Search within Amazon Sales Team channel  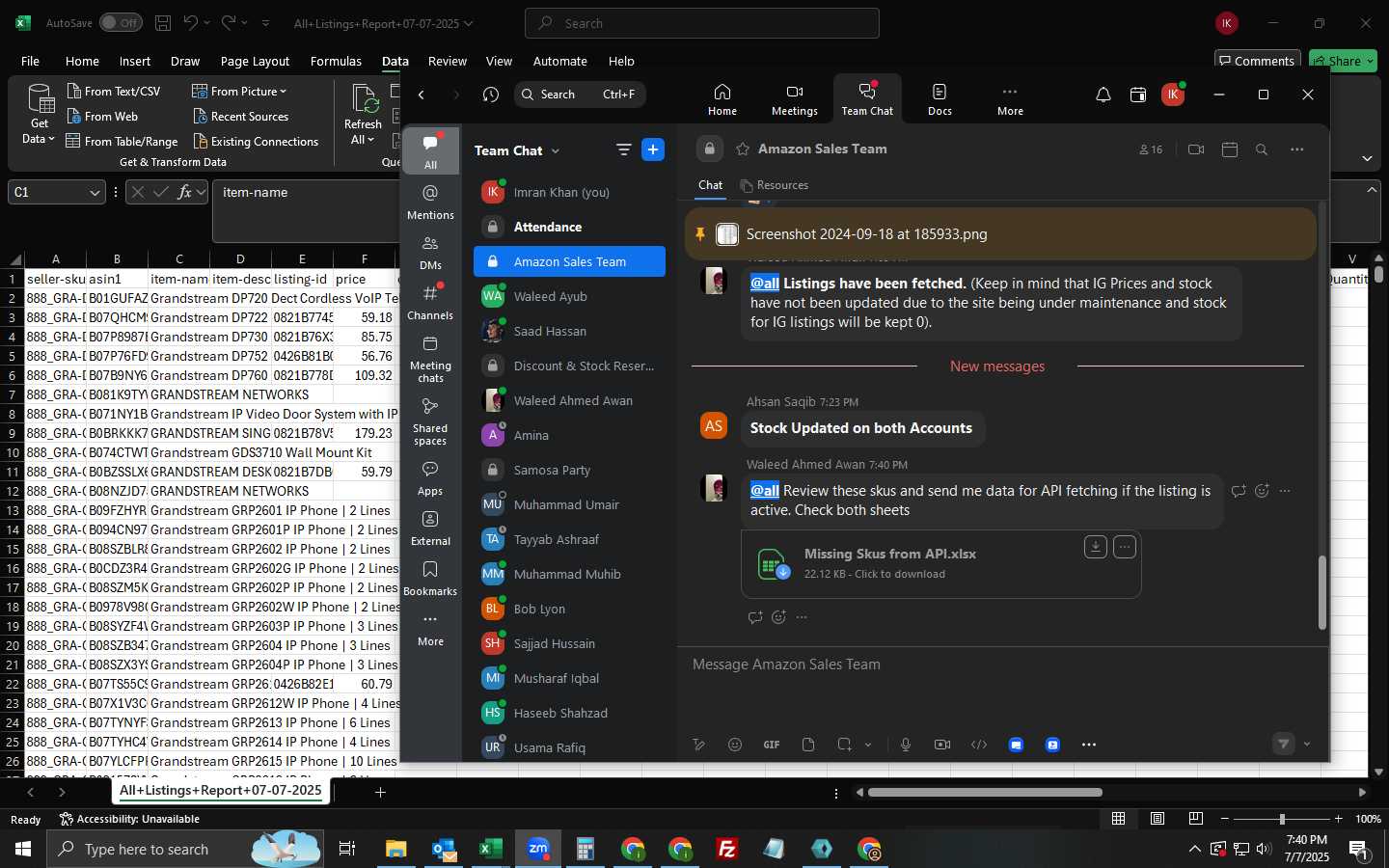click(1262, 149)
